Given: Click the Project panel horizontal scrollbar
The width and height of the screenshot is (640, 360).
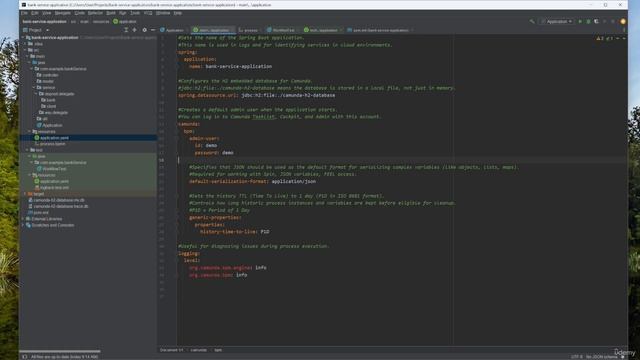Looking at the screenshot, I should 60,351.
